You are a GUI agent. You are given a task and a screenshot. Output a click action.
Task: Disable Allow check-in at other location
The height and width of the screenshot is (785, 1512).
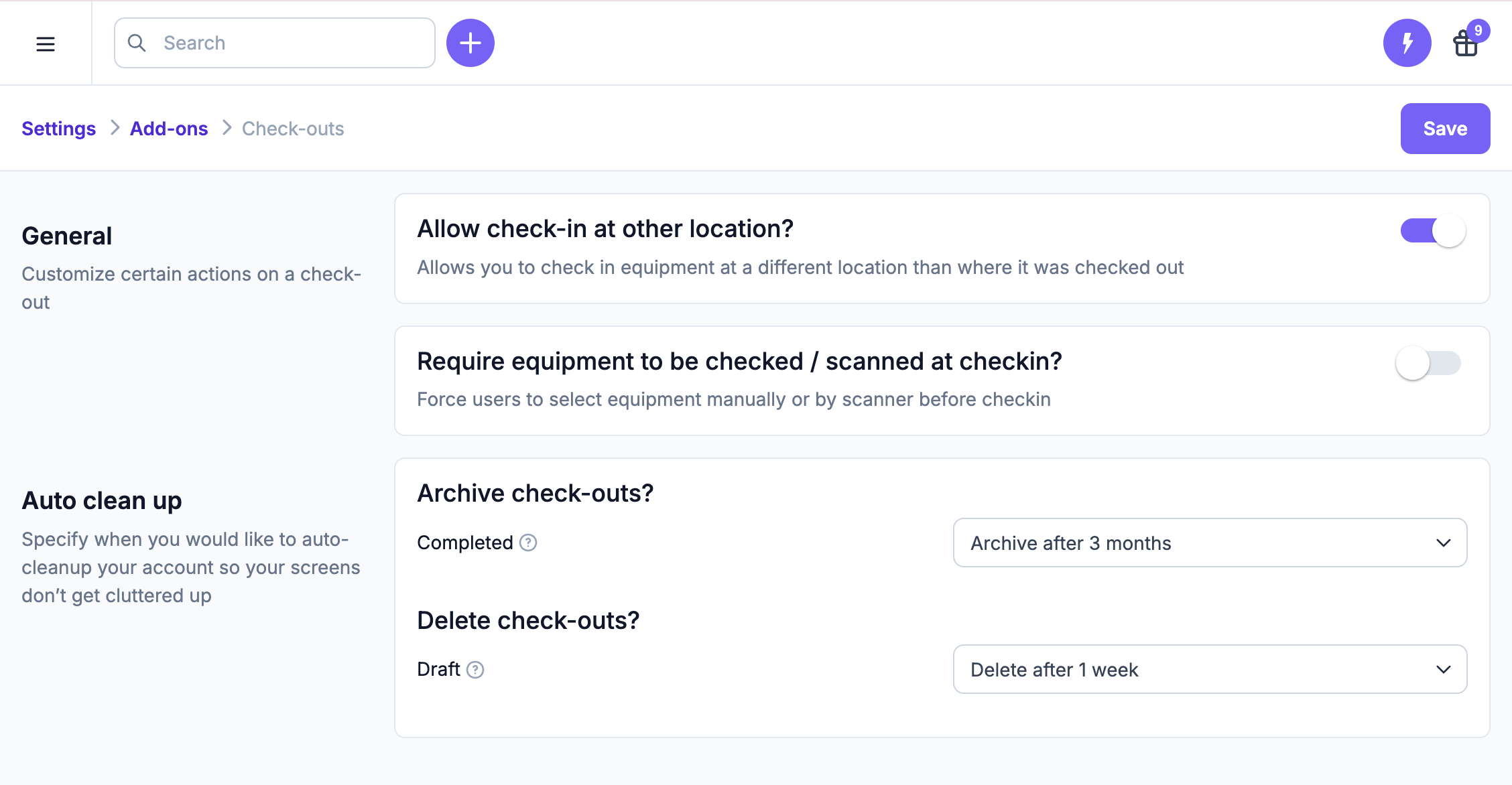pyautogui.click(x=1433, y=231)
